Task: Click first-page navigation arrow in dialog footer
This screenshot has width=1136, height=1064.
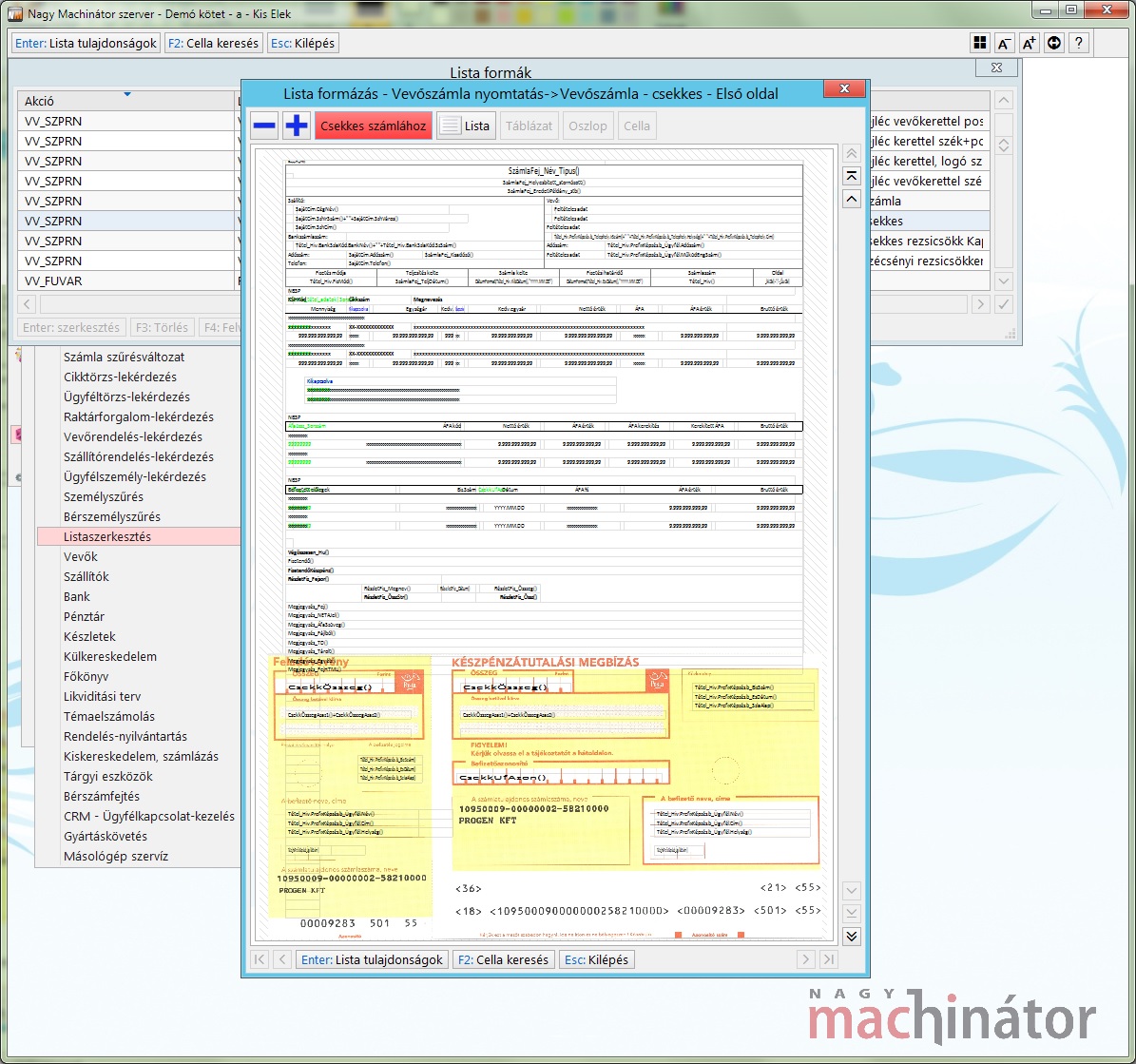Action: point(260,959)
